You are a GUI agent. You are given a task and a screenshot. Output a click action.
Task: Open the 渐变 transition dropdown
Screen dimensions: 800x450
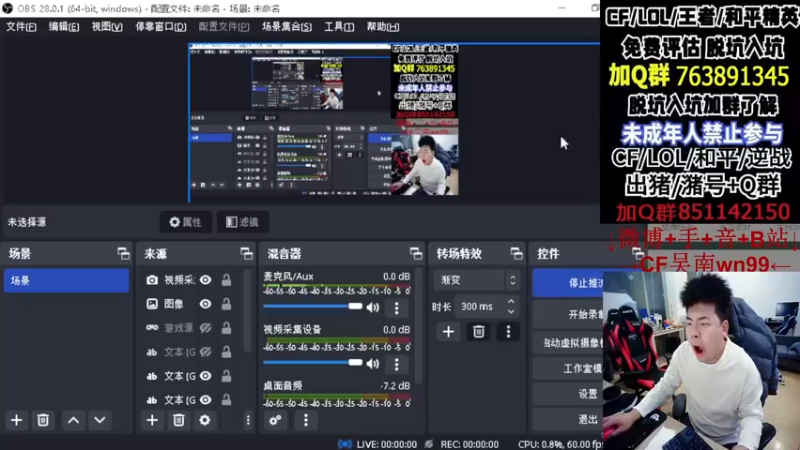(x=477, y=280)
